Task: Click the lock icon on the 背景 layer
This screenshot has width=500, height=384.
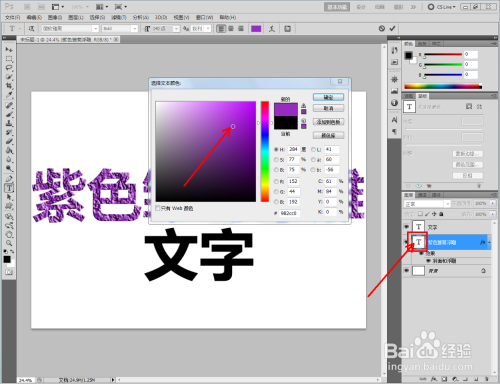Action: point(483,271)
